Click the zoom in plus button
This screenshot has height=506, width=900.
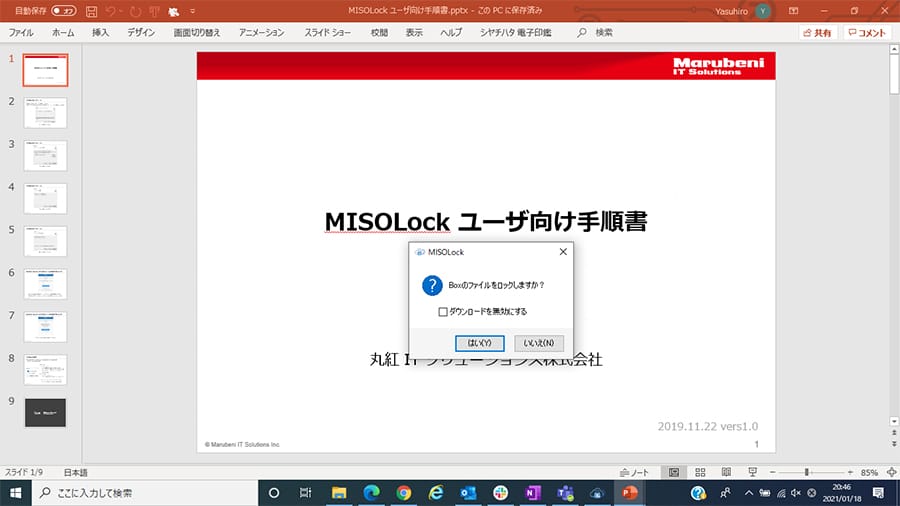coord(850,473)
